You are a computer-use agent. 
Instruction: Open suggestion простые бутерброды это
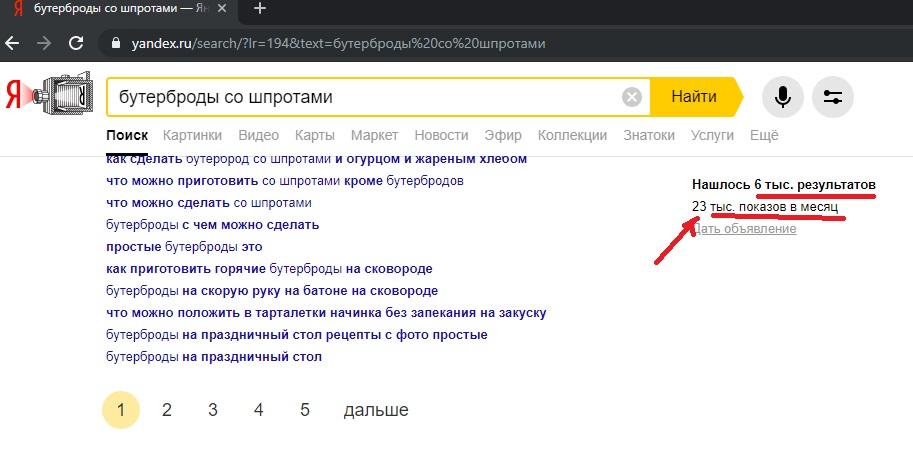coord(184,247)
